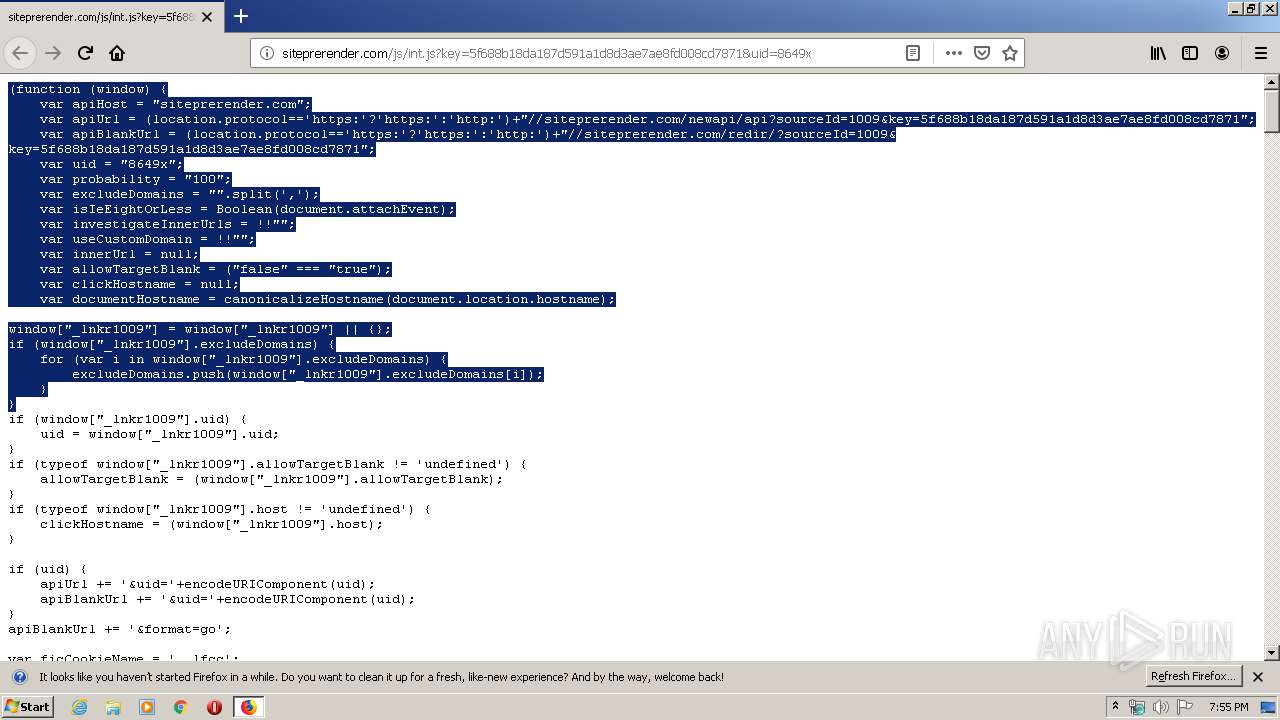This screenshot has width=1280, height=720.
Task: Open Opera from taskbar
Action: (214, 707)
